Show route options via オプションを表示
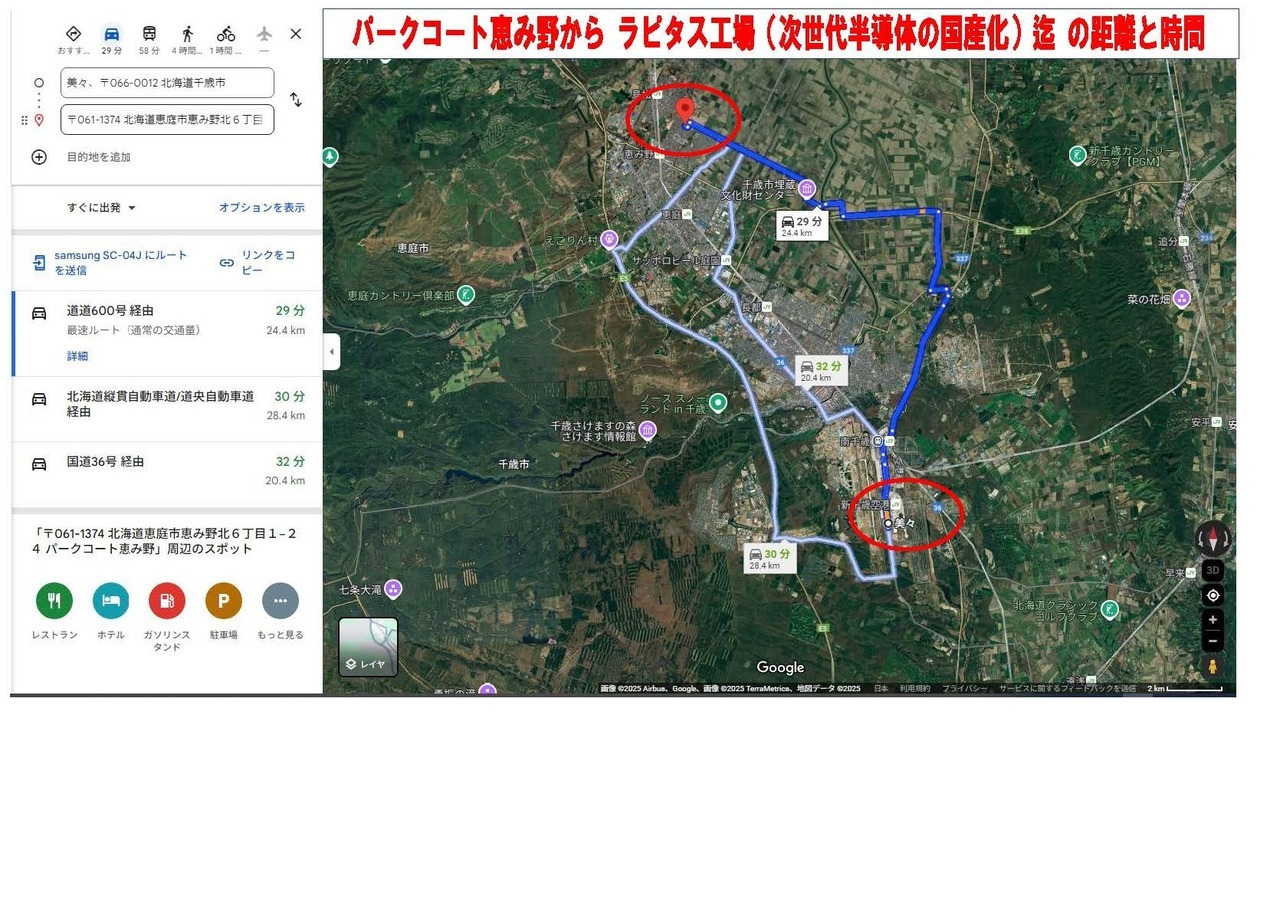 262,208
